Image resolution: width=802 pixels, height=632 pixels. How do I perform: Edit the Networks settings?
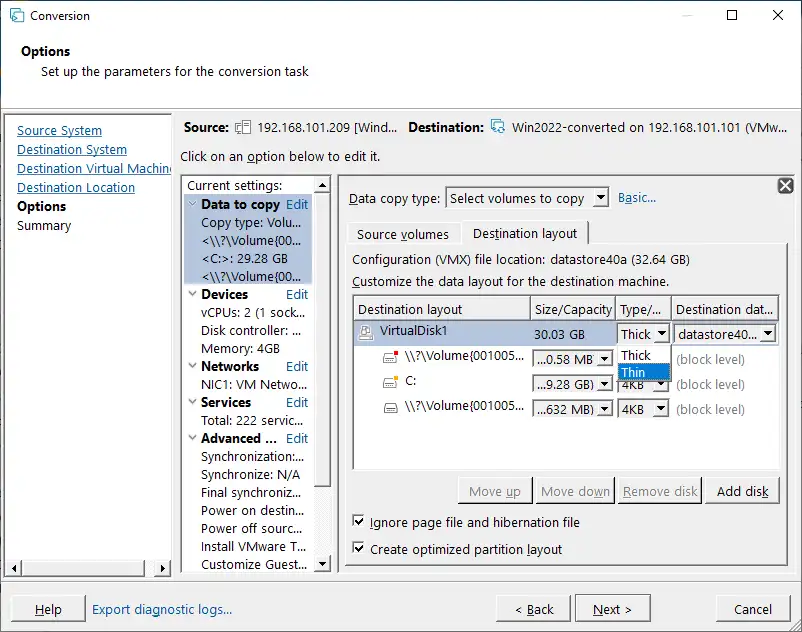(297, 367)
